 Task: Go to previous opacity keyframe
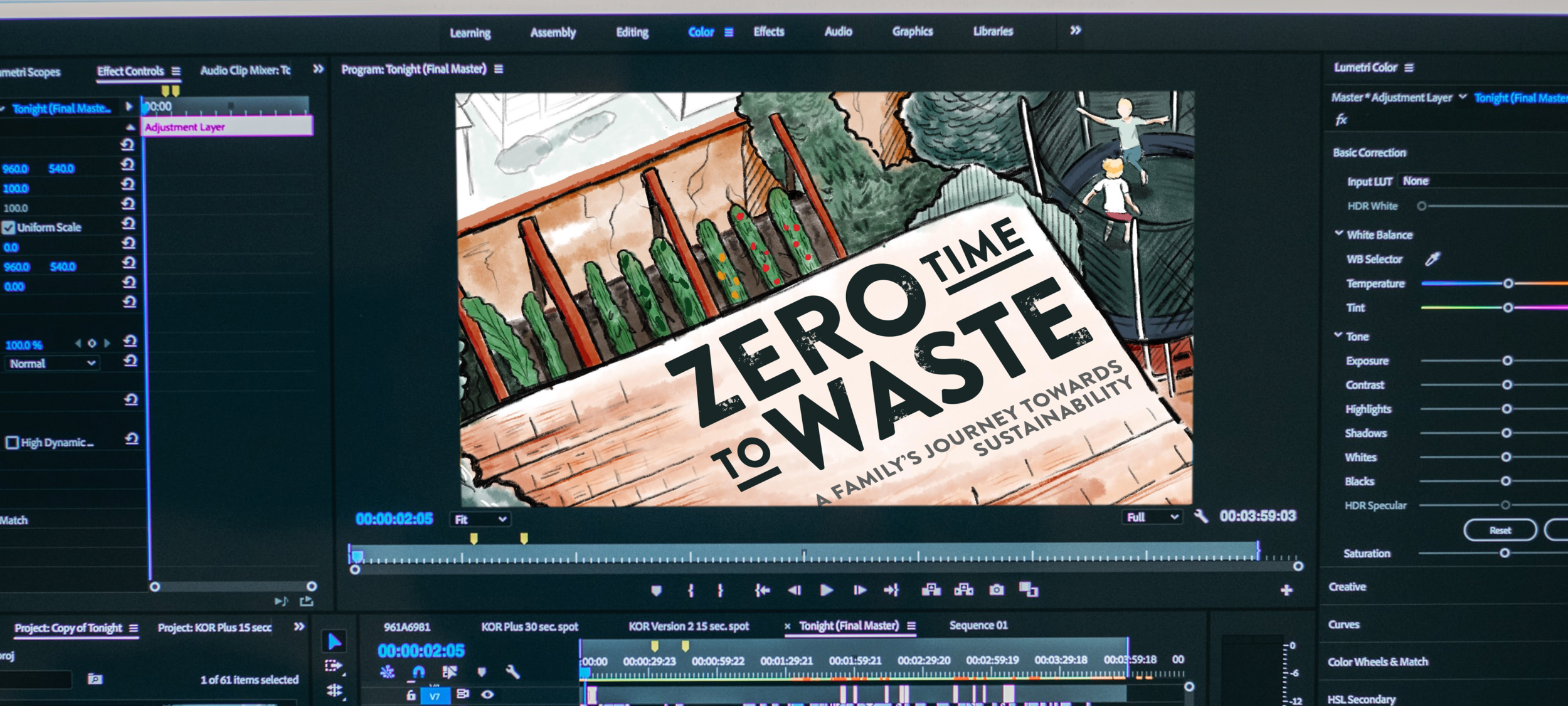tap(78, 344)
